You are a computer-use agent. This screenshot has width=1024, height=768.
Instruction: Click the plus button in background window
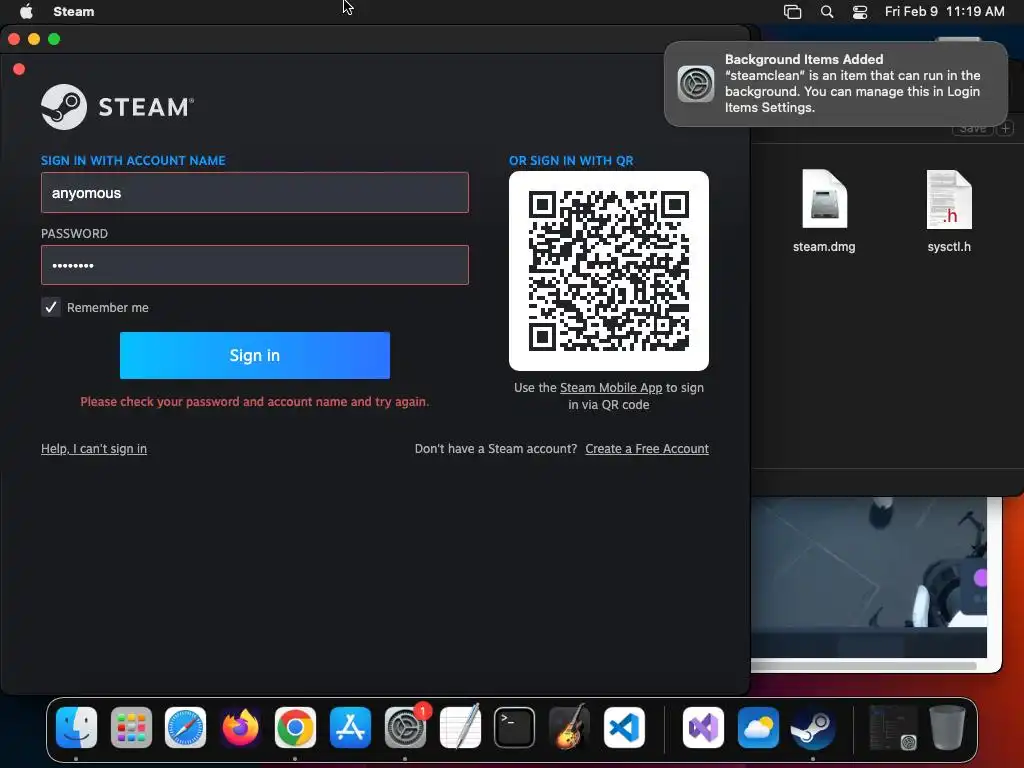1006,129
